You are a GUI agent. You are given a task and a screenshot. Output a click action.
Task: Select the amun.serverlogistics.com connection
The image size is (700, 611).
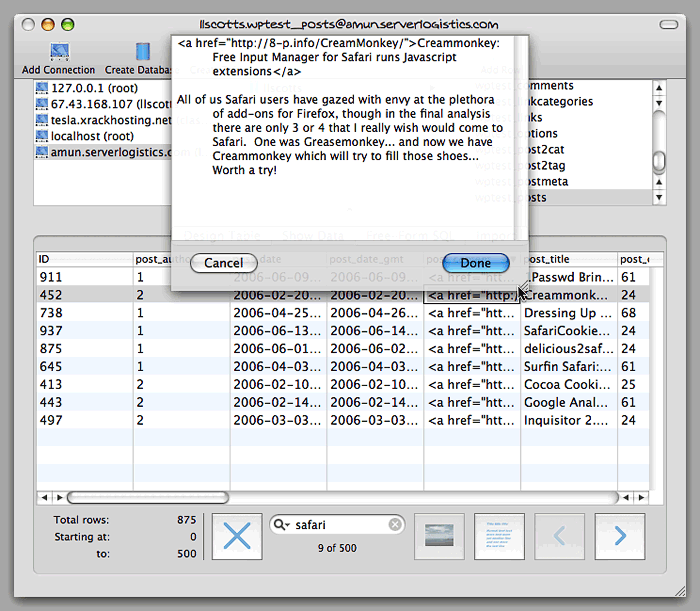[103, 152]
